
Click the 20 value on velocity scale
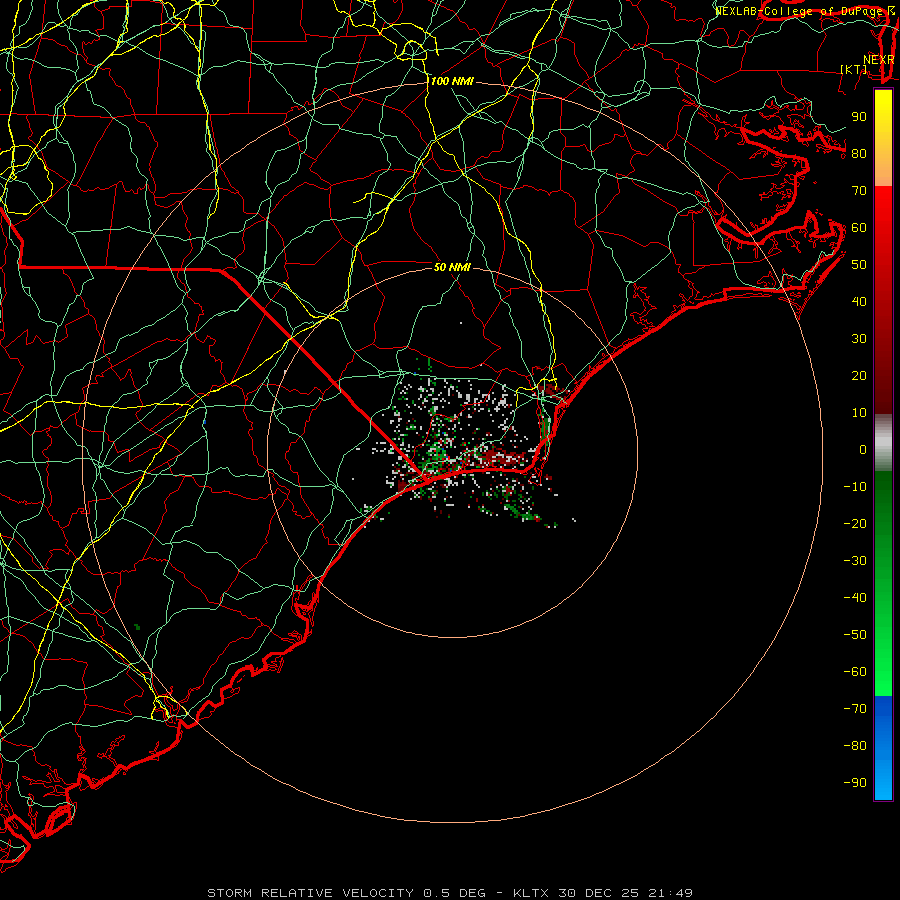(x=859, y=375)
